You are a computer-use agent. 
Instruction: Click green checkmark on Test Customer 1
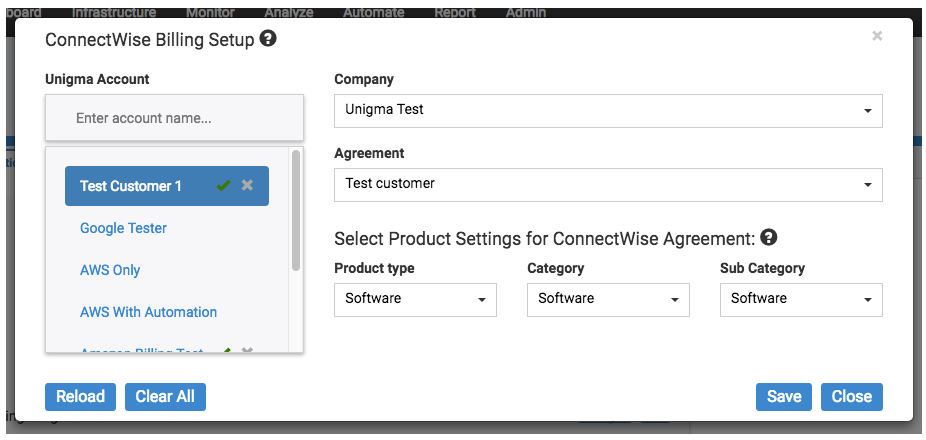[x=223, y=186]
